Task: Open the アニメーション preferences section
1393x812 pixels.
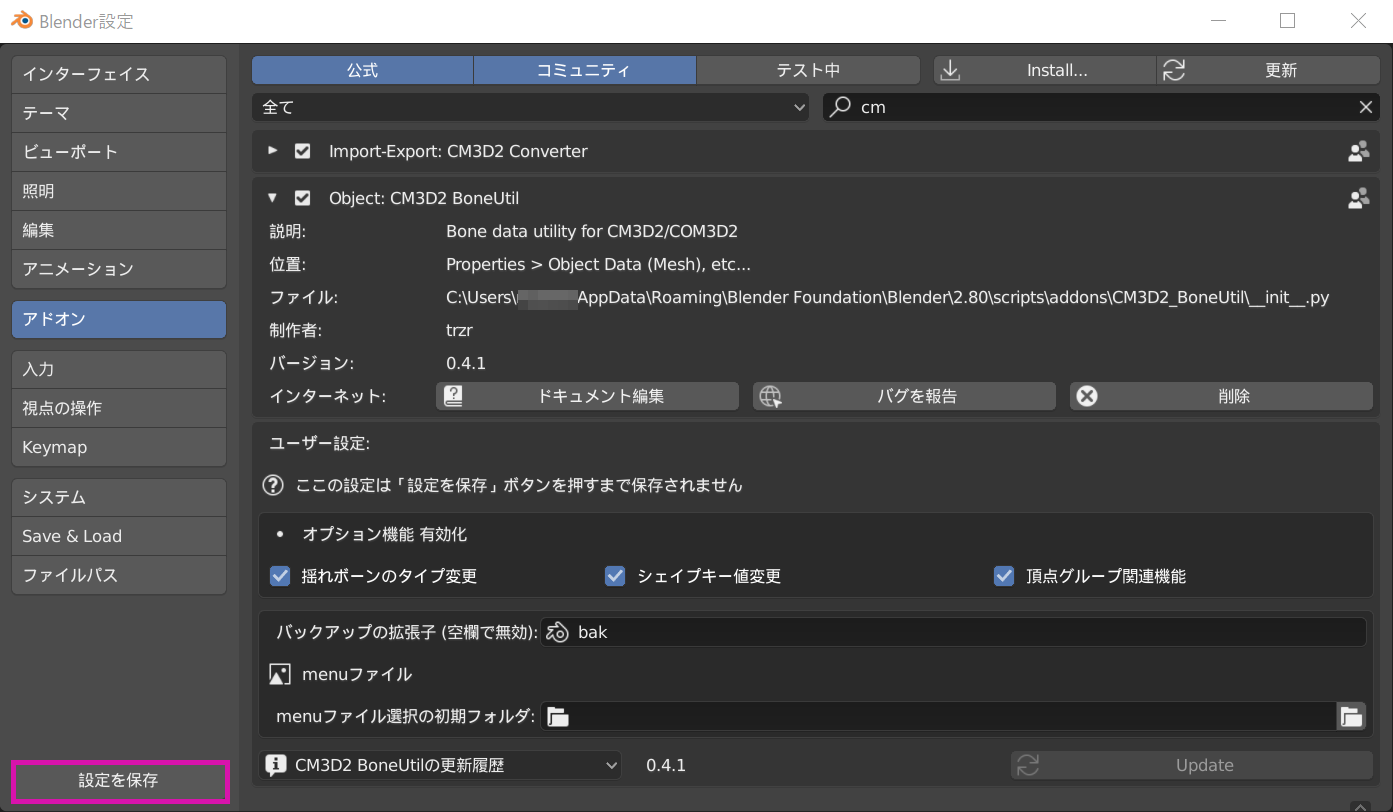Action: click(x=119, y=269)
